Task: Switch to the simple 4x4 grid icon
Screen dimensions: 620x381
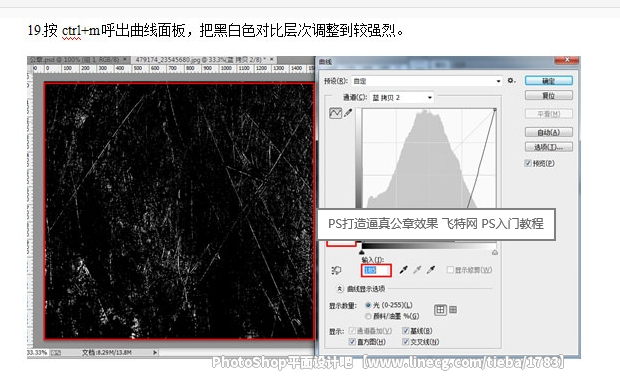Action: click(x=440, y=310)
